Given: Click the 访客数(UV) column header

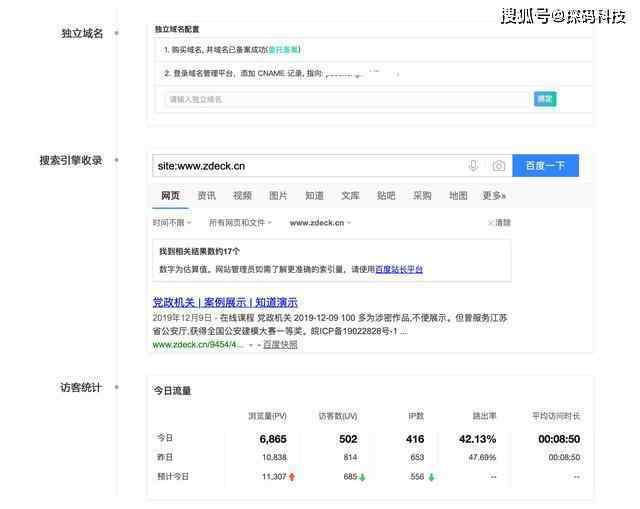Looking at the screenshot, I should [338, 416].
